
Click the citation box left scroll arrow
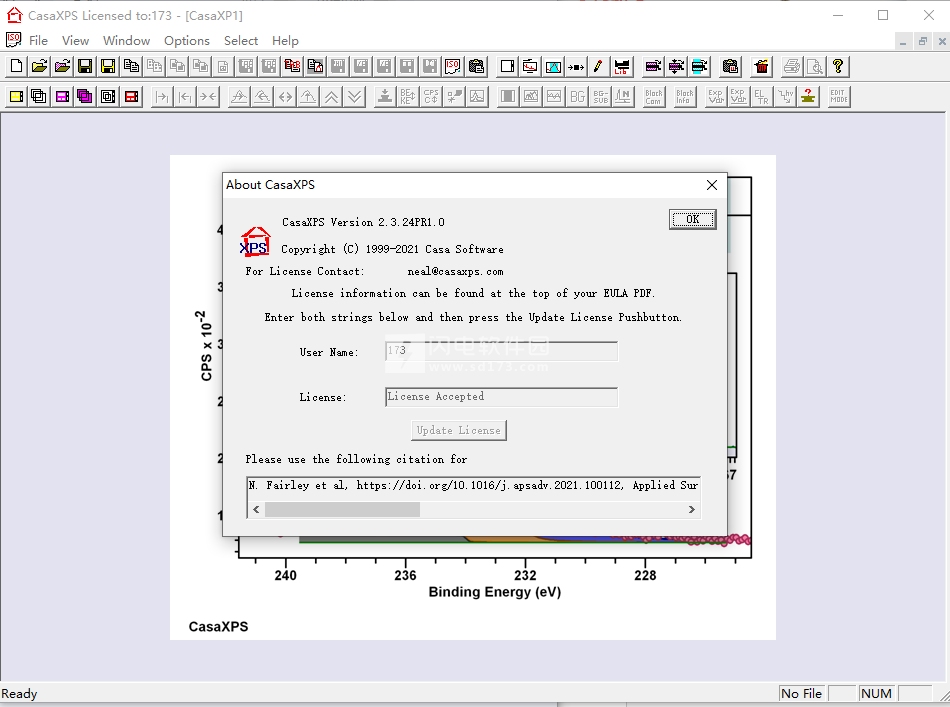[256, 510]
